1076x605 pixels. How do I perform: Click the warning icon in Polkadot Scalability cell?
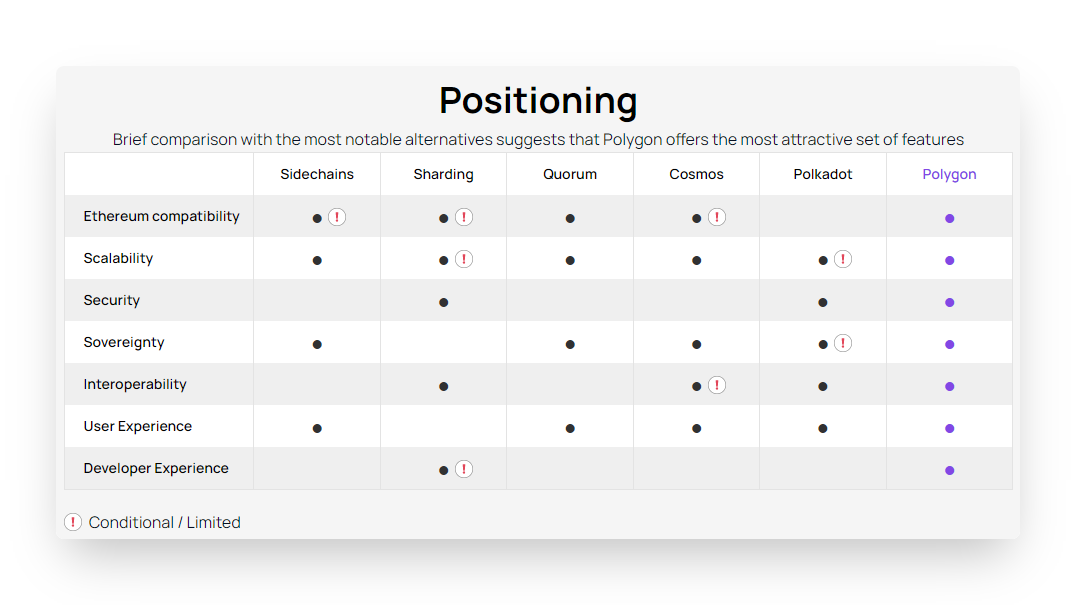[843, 259]
